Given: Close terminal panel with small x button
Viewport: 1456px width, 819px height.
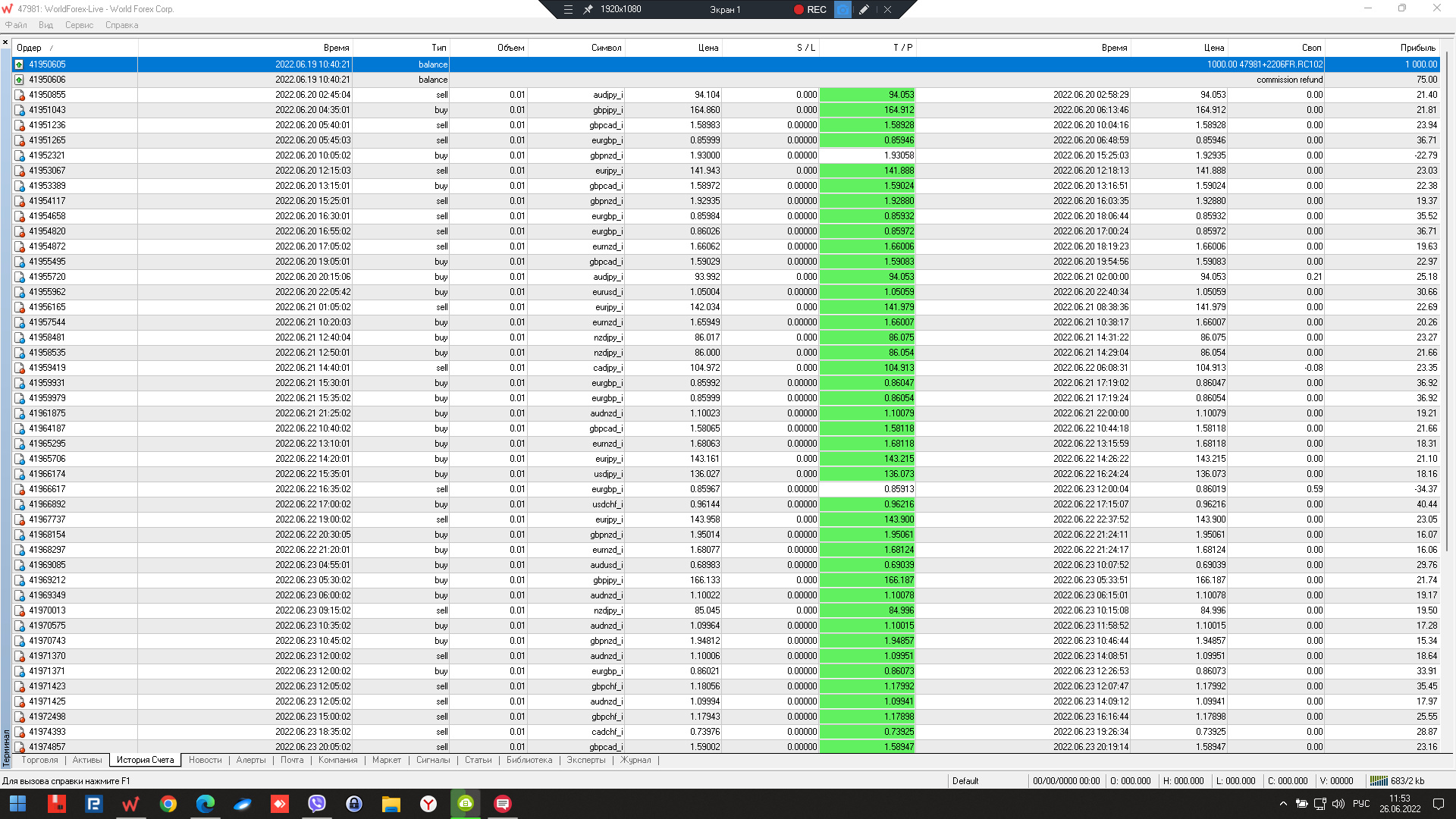Looking at the screenshot, I should point(5,42).
